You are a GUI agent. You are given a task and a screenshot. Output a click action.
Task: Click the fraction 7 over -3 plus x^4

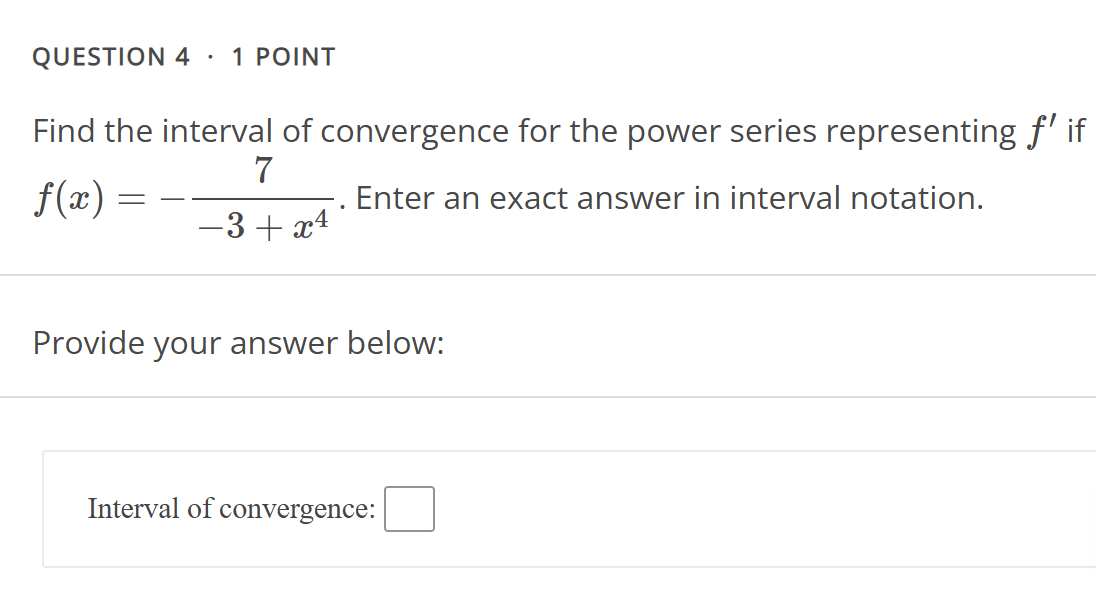262,197
